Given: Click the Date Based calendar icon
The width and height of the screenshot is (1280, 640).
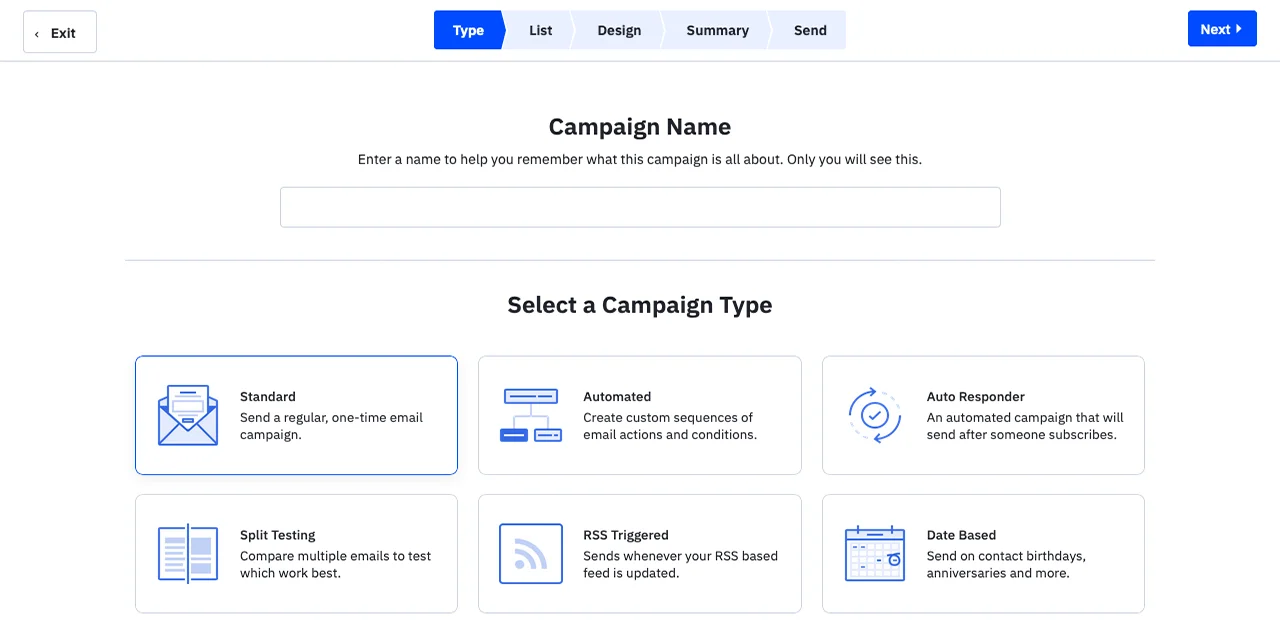Looking at the screenshot, I should 875,554.
